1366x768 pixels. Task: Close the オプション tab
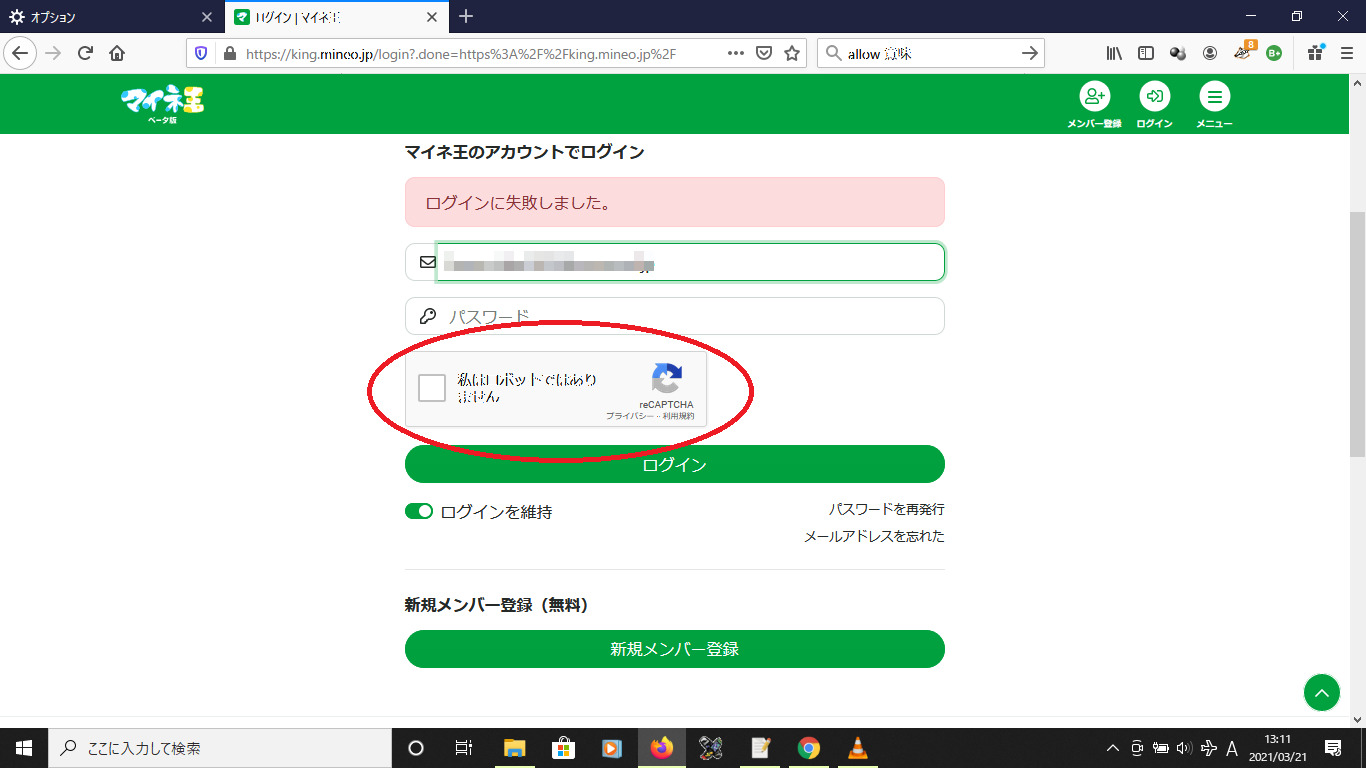pos(207,17)
